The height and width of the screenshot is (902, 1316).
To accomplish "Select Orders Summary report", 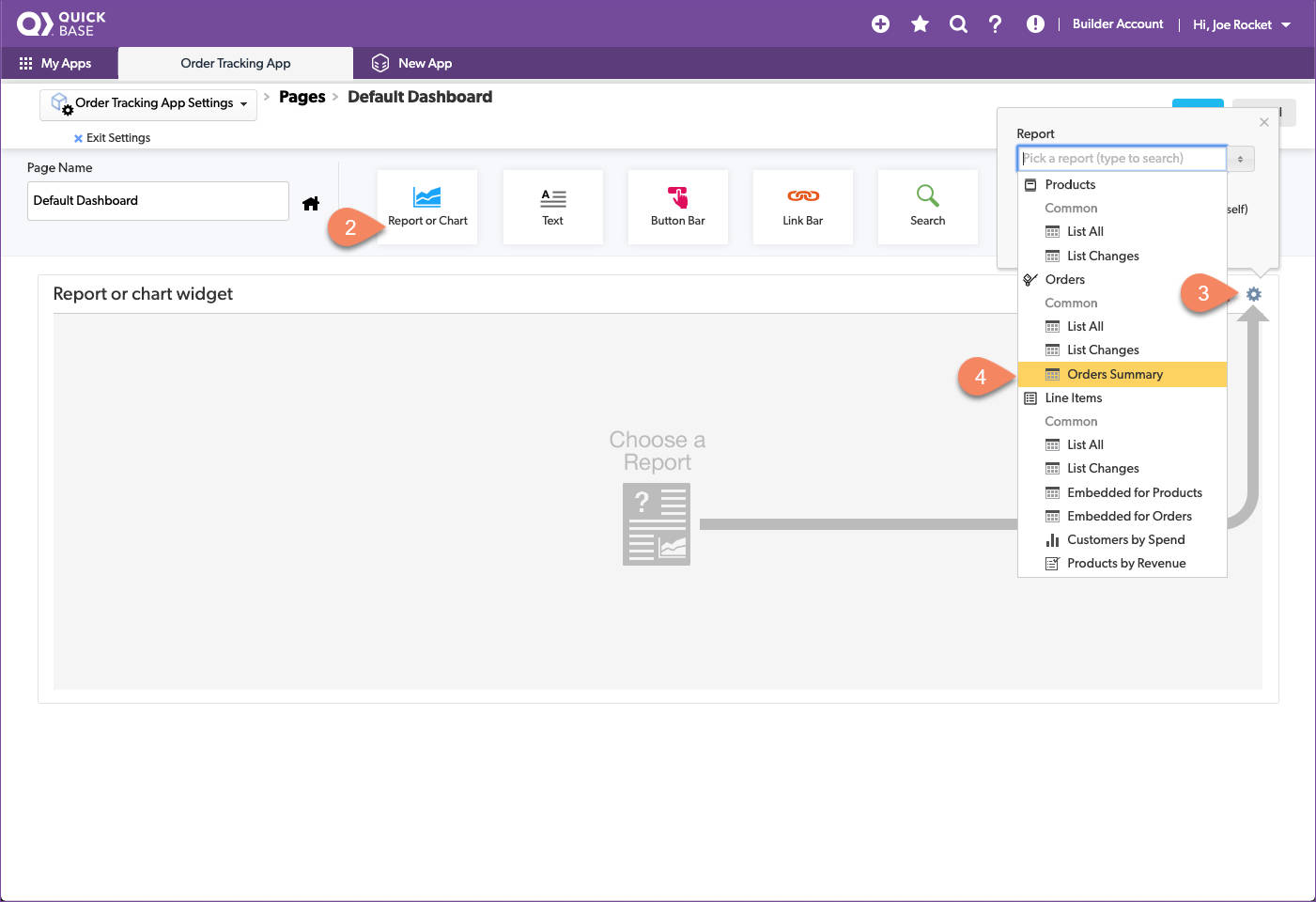I will point(1114,374).
